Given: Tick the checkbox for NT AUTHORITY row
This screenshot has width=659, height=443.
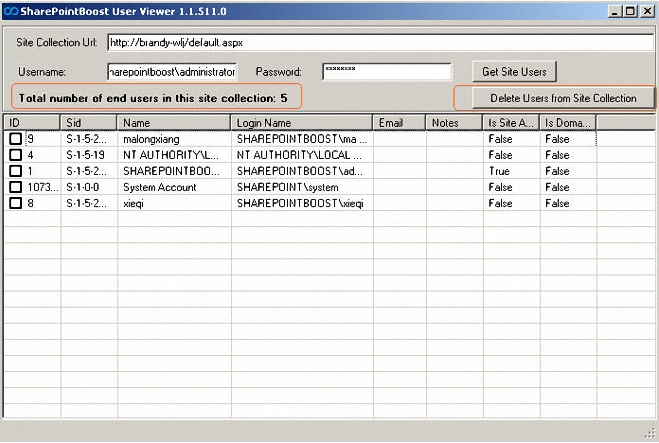Looking at the screenshot, I should [x=16, y=155].
